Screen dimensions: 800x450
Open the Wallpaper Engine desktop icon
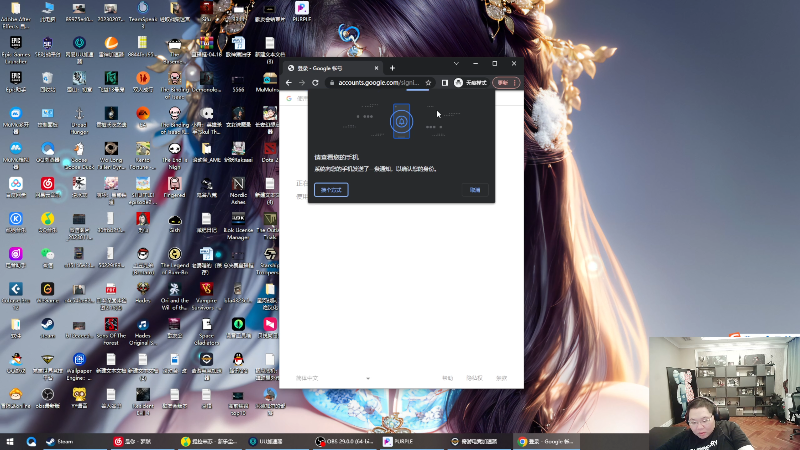[x=79, y=367]
